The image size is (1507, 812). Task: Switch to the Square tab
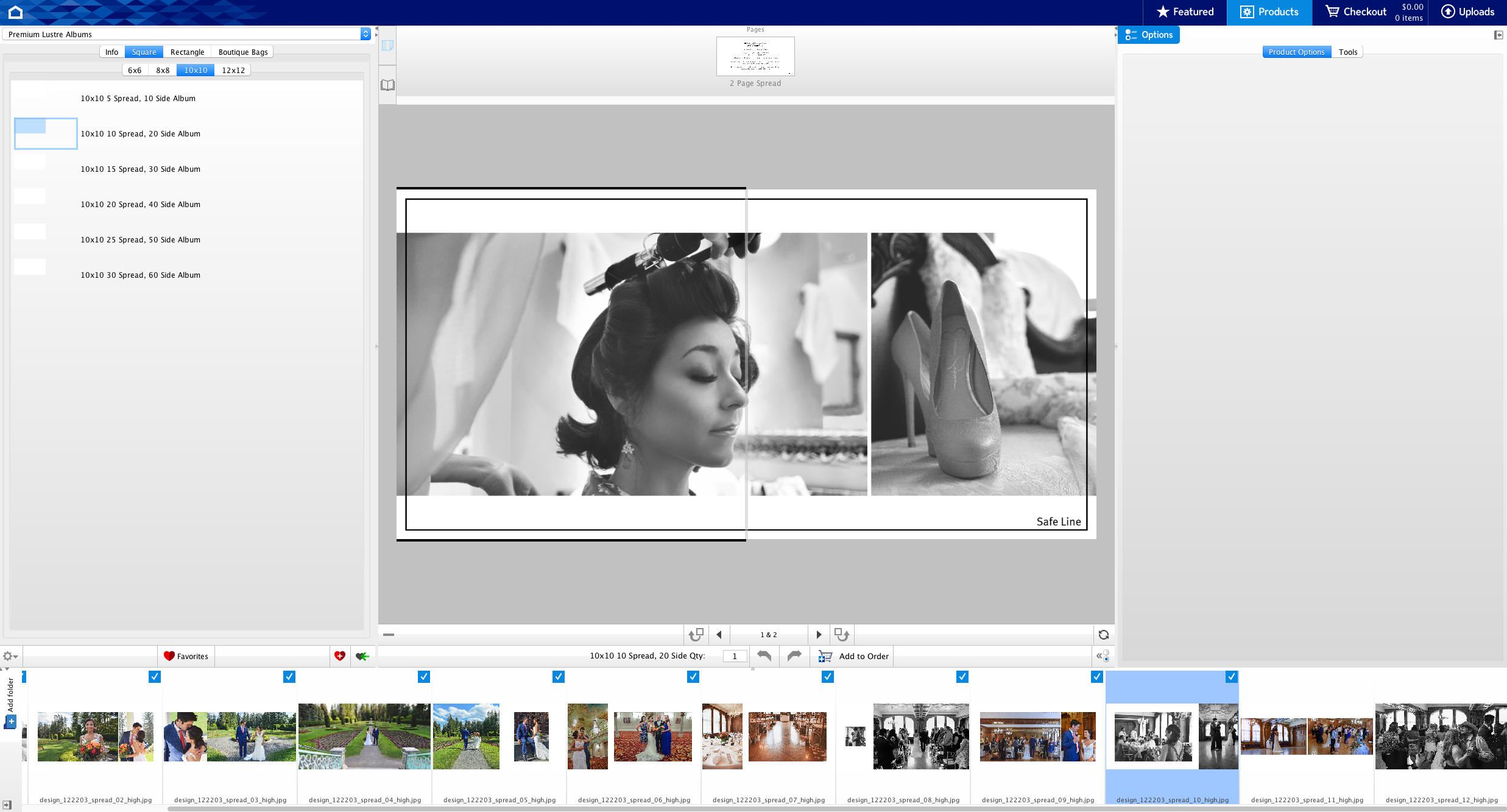pos(144,52)
